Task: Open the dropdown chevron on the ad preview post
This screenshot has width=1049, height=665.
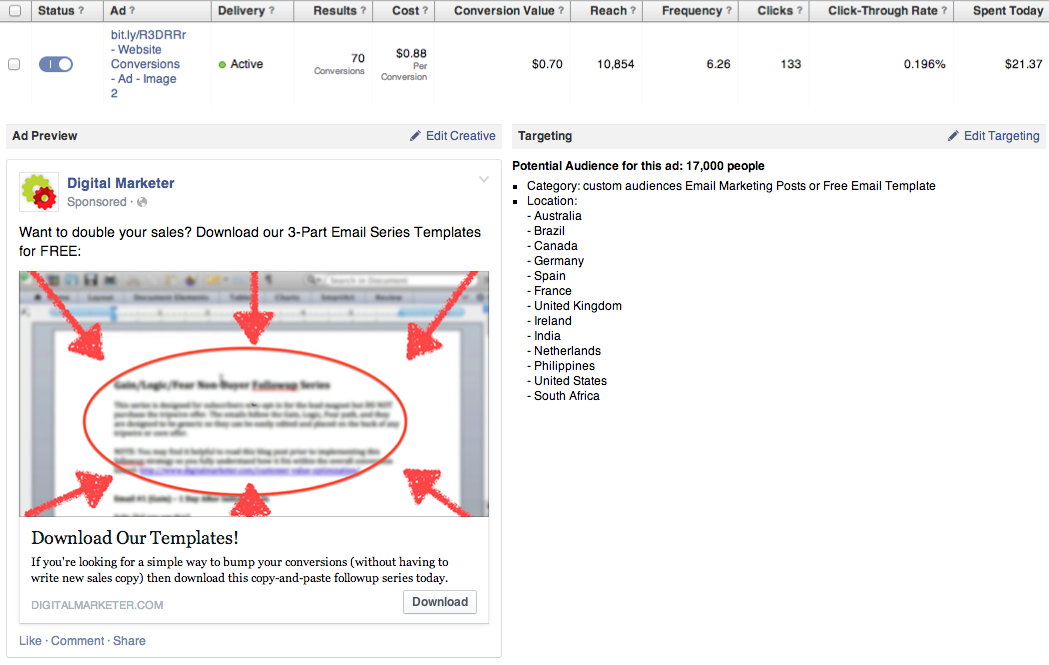Action: [484, 179]
